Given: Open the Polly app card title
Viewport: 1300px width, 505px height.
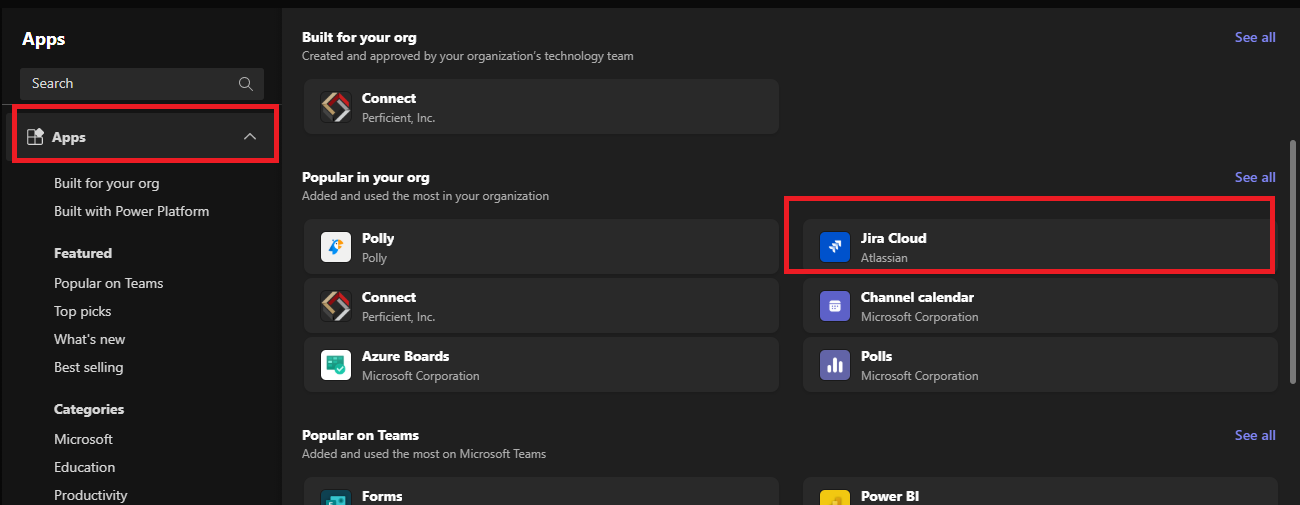Looking at the screenshot, I should (x=378, y=238).
